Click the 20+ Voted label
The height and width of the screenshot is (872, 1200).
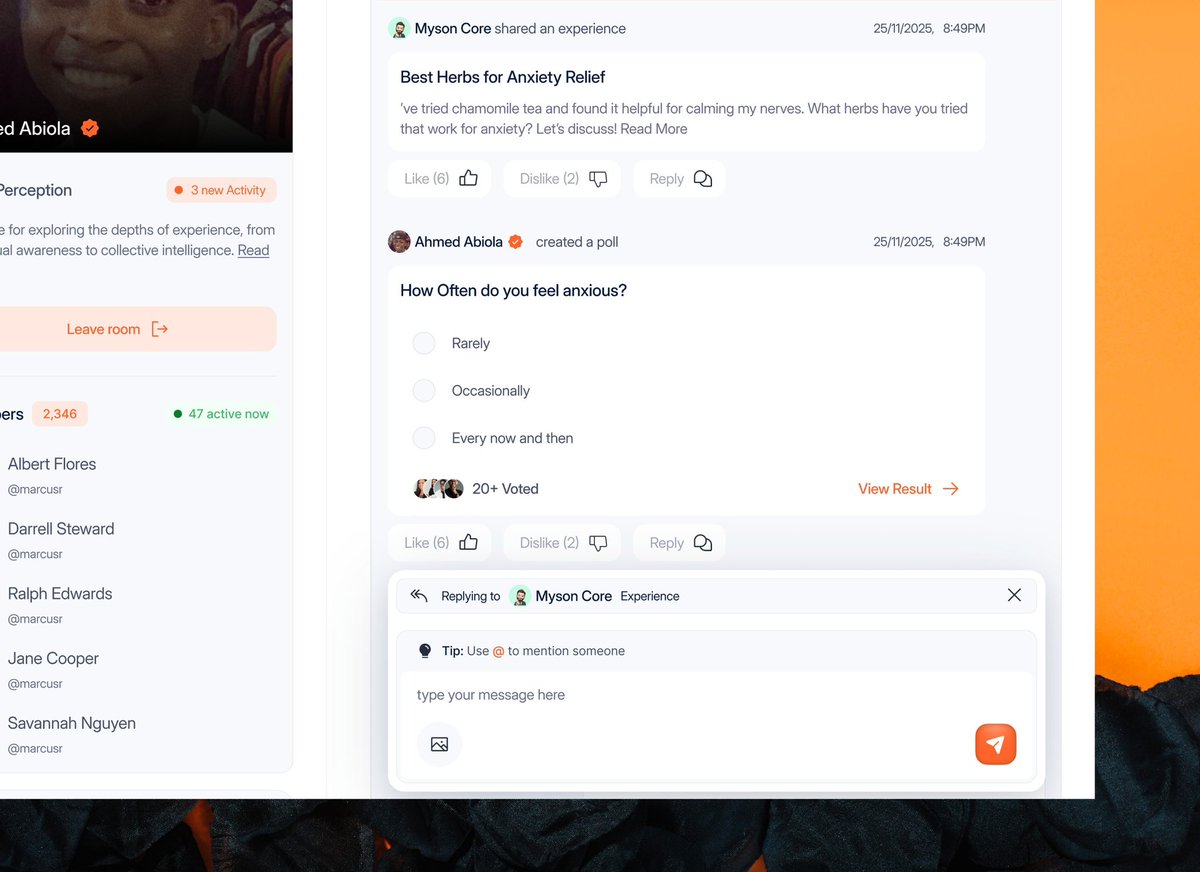point(505,489)
